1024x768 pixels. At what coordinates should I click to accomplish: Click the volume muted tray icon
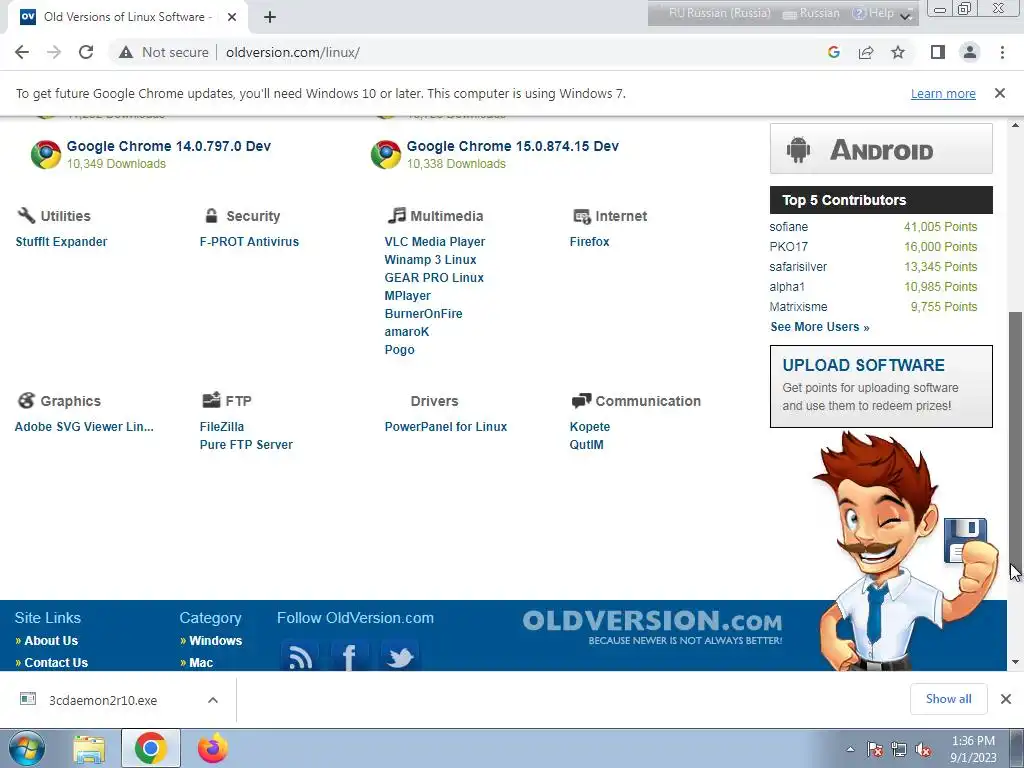(x=923, y=750)
